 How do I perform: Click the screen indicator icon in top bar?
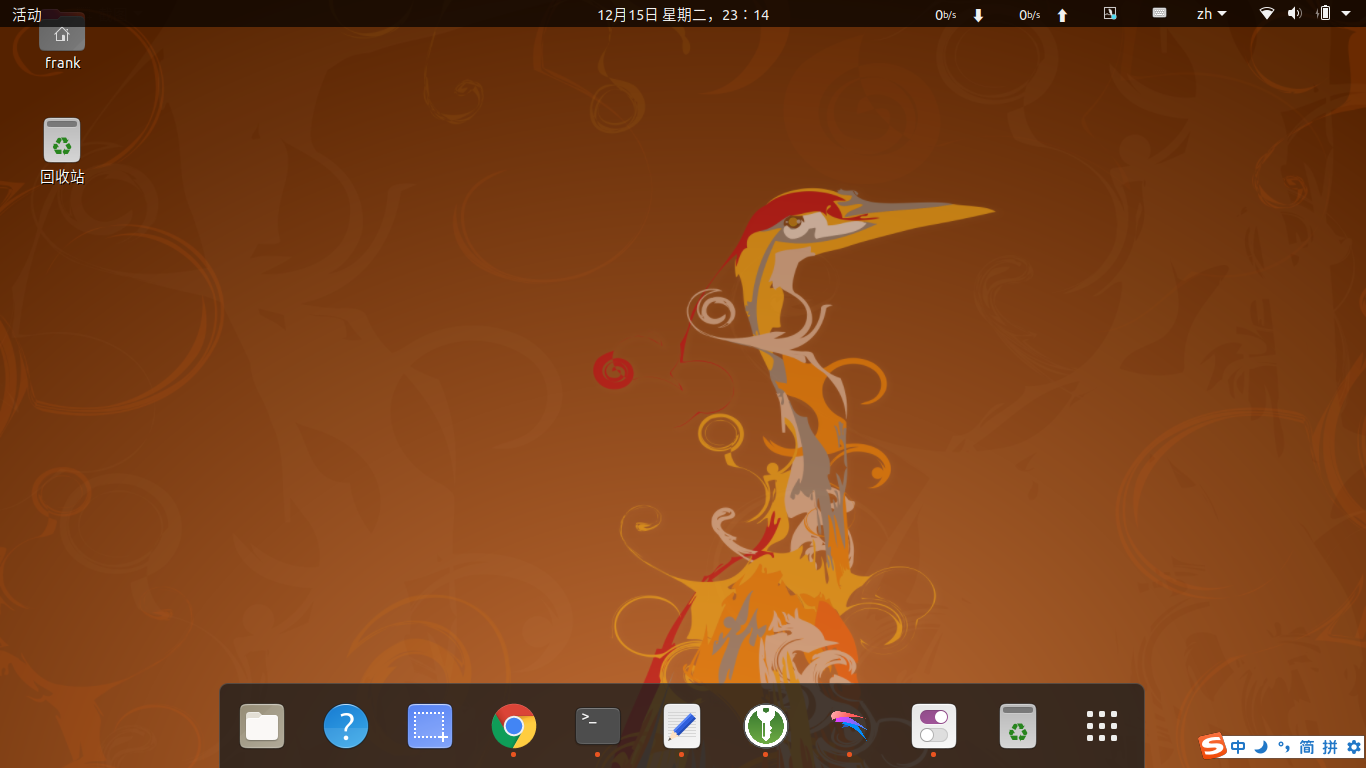[1109, 13]
